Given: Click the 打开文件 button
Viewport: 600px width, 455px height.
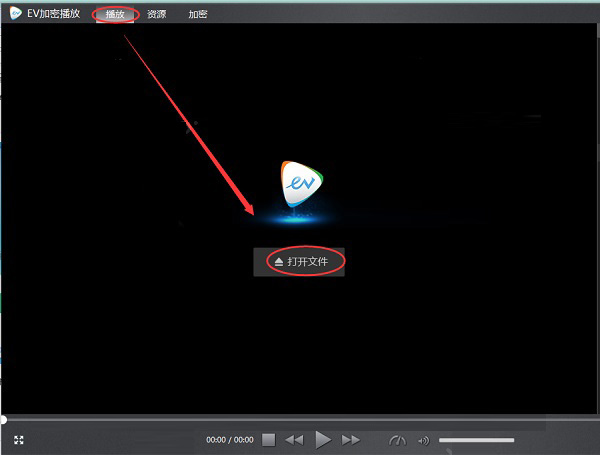Looking at the screenshot, I should (x=299, y=262).
